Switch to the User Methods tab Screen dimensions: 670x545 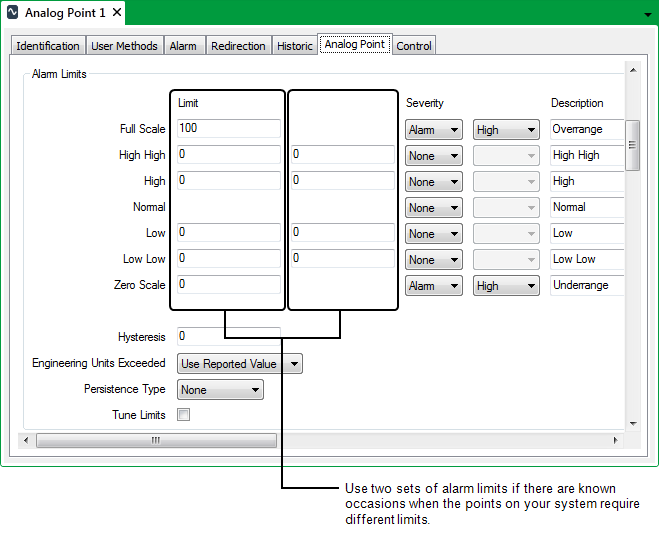124,46
